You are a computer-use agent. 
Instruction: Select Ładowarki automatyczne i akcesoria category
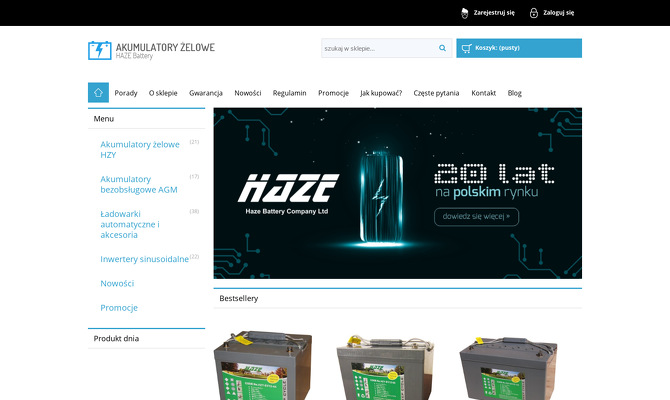tap(130, 224)
